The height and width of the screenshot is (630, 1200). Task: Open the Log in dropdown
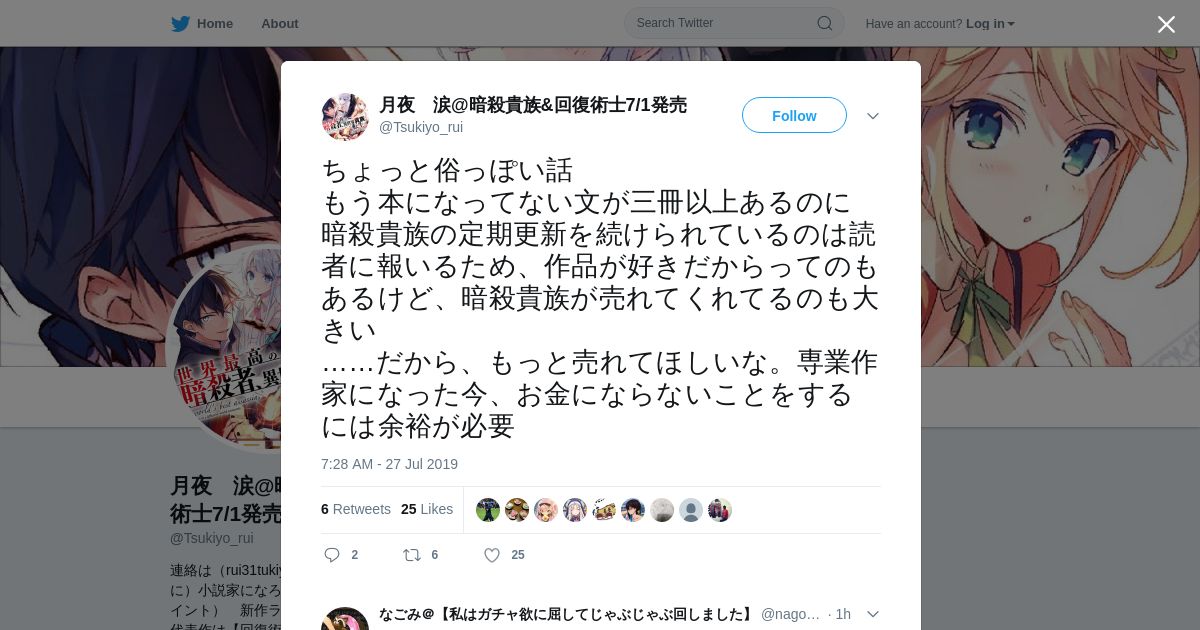click(x=990, y=24)
